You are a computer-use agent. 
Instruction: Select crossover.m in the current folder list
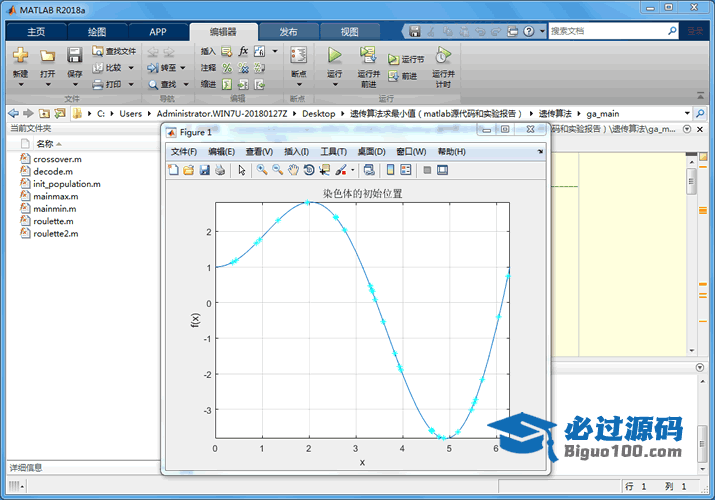pyautogui.click(x=57, y=159)
